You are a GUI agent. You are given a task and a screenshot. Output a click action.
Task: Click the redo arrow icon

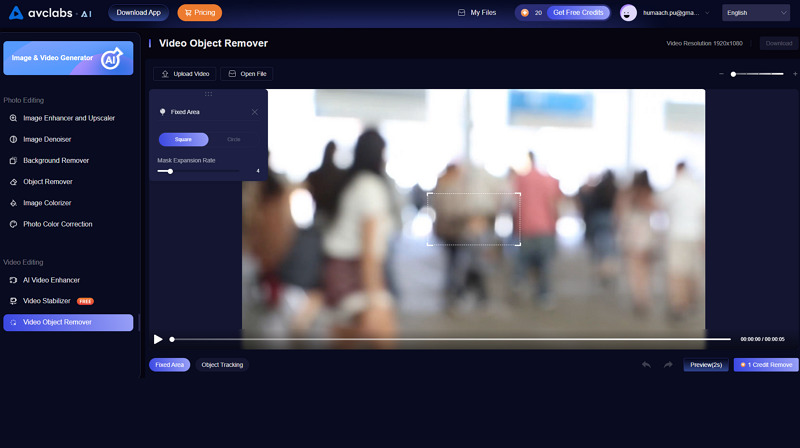pos(668,365)
